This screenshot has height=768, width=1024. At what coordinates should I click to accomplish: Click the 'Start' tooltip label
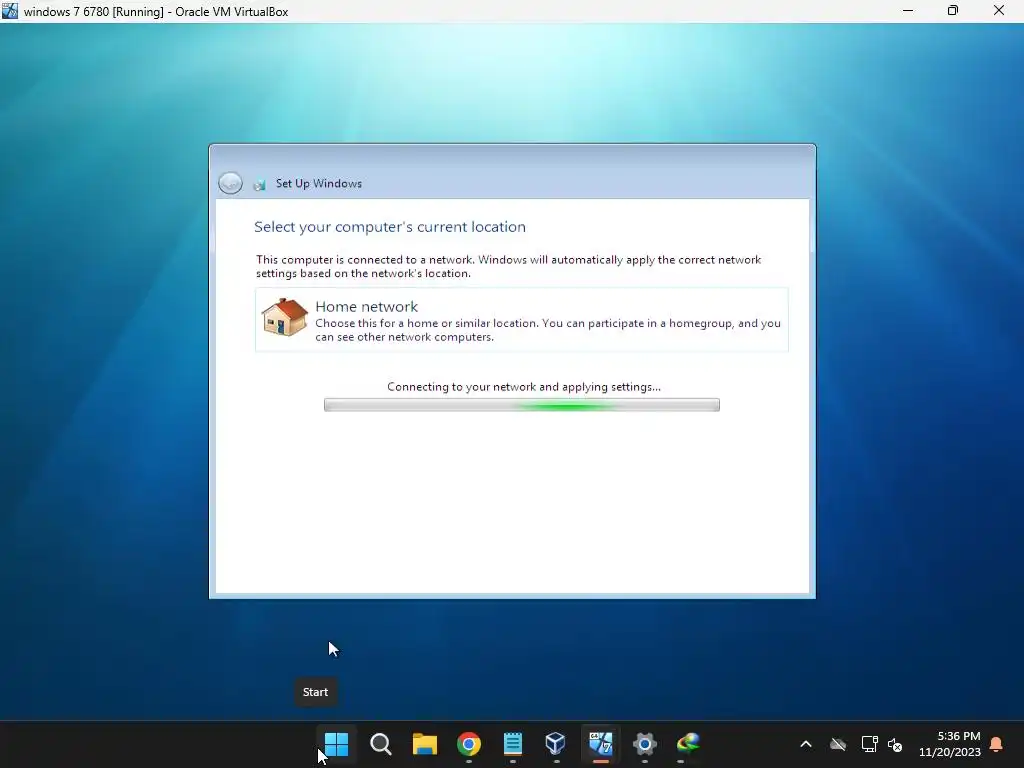315,692
